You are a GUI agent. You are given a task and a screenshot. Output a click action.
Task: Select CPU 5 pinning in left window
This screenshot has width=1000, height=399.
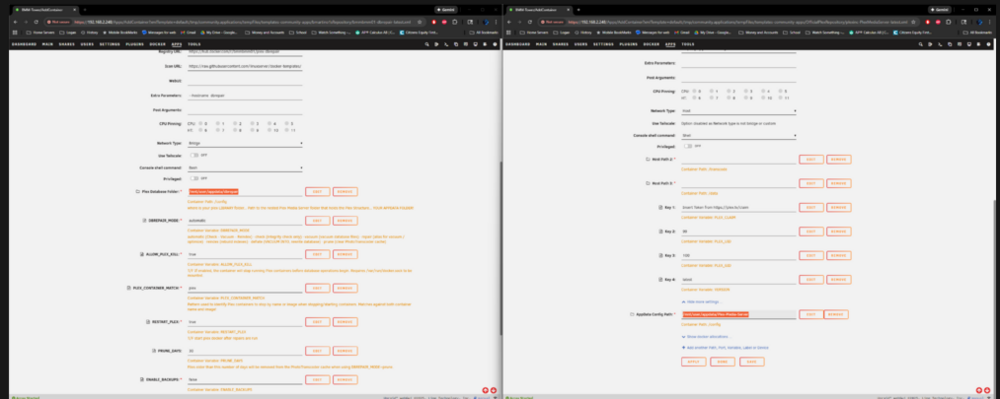(x=286, y=123)
